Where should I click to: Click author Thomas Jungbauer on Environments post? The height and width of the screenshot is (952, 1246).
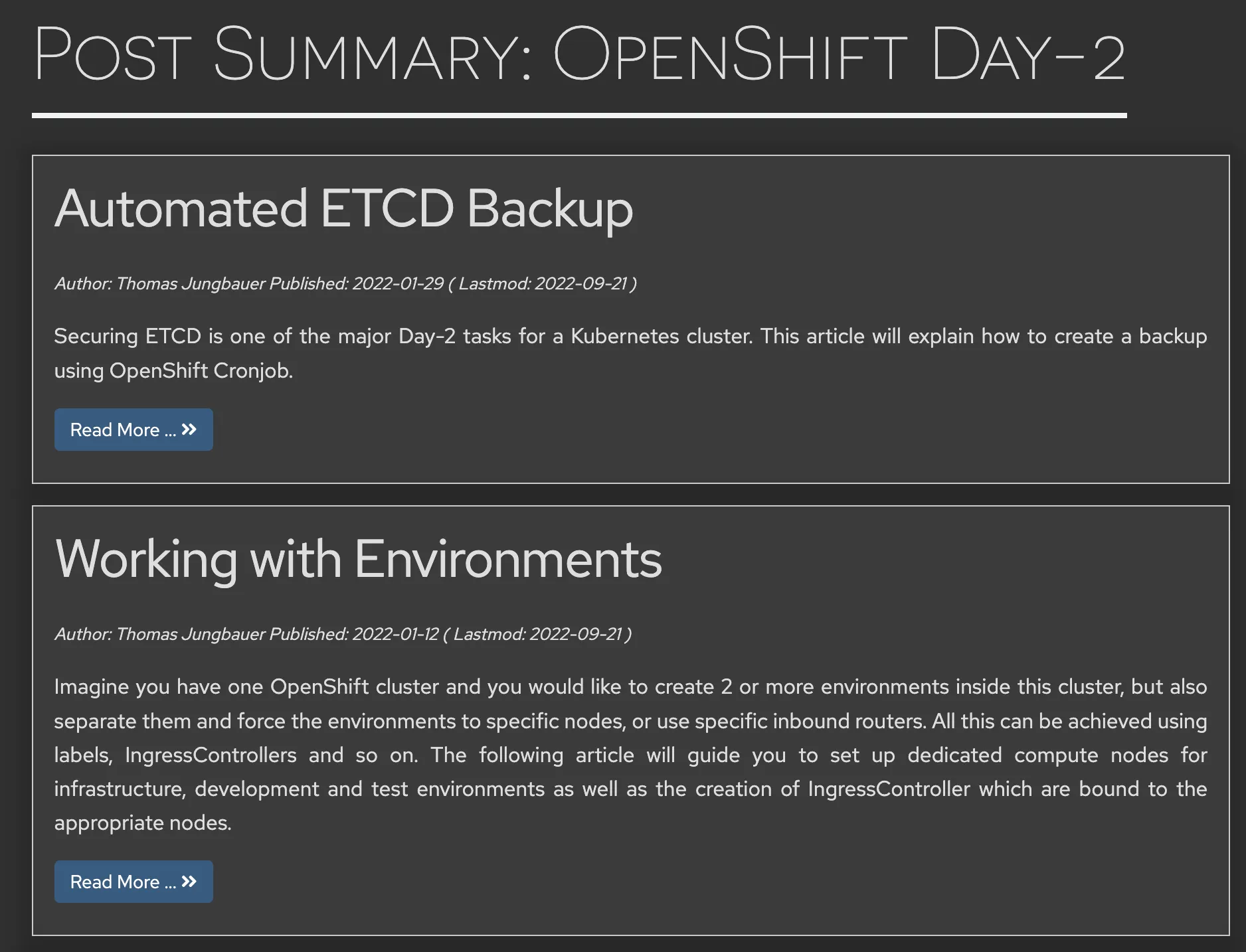190,635
